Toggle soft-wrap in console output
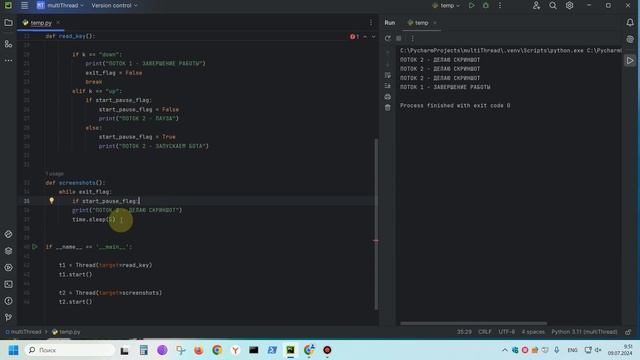640x360 pixels. tap(388, 76)
